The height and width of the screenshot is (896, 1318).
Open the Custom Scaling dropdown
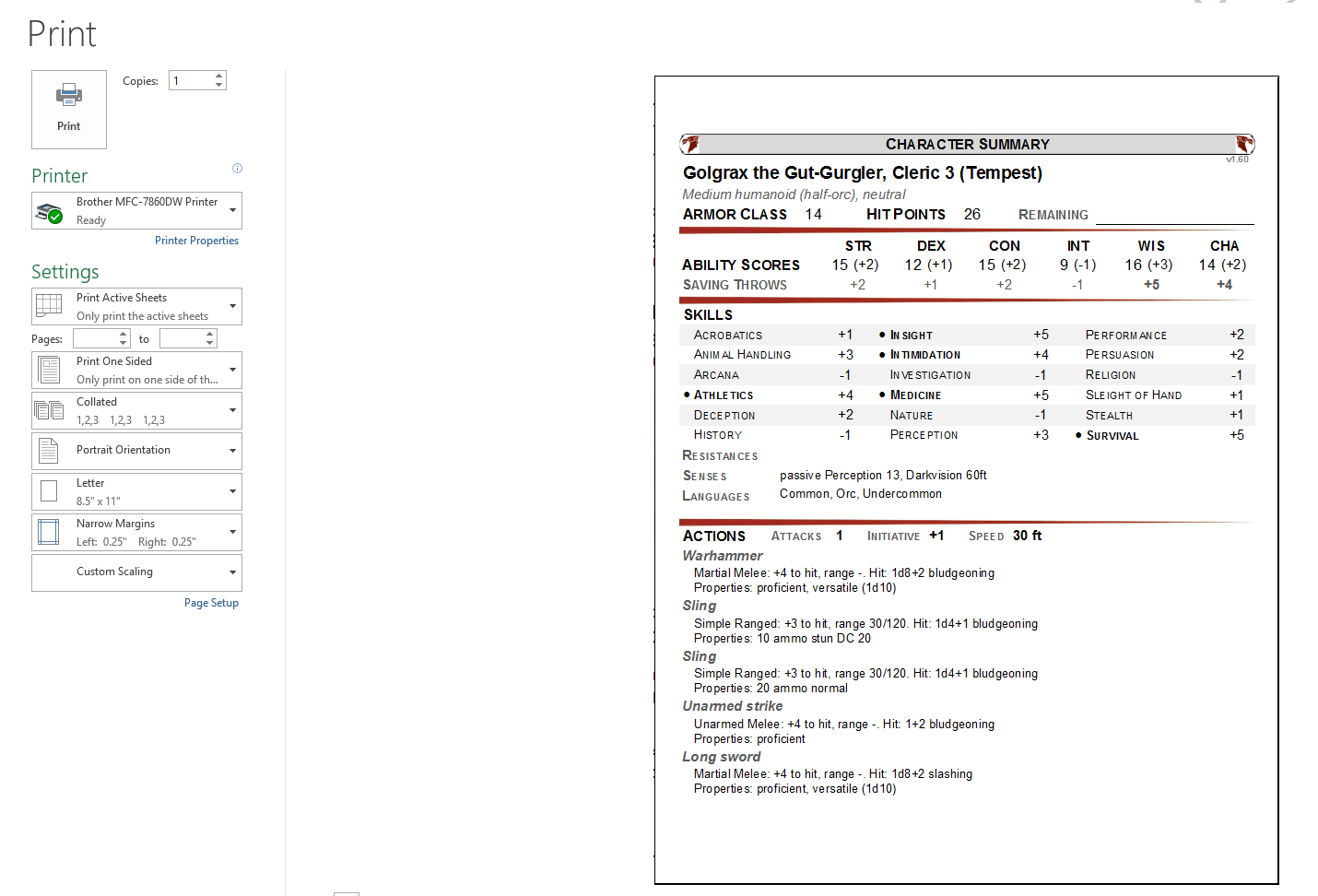coord(136,572)
